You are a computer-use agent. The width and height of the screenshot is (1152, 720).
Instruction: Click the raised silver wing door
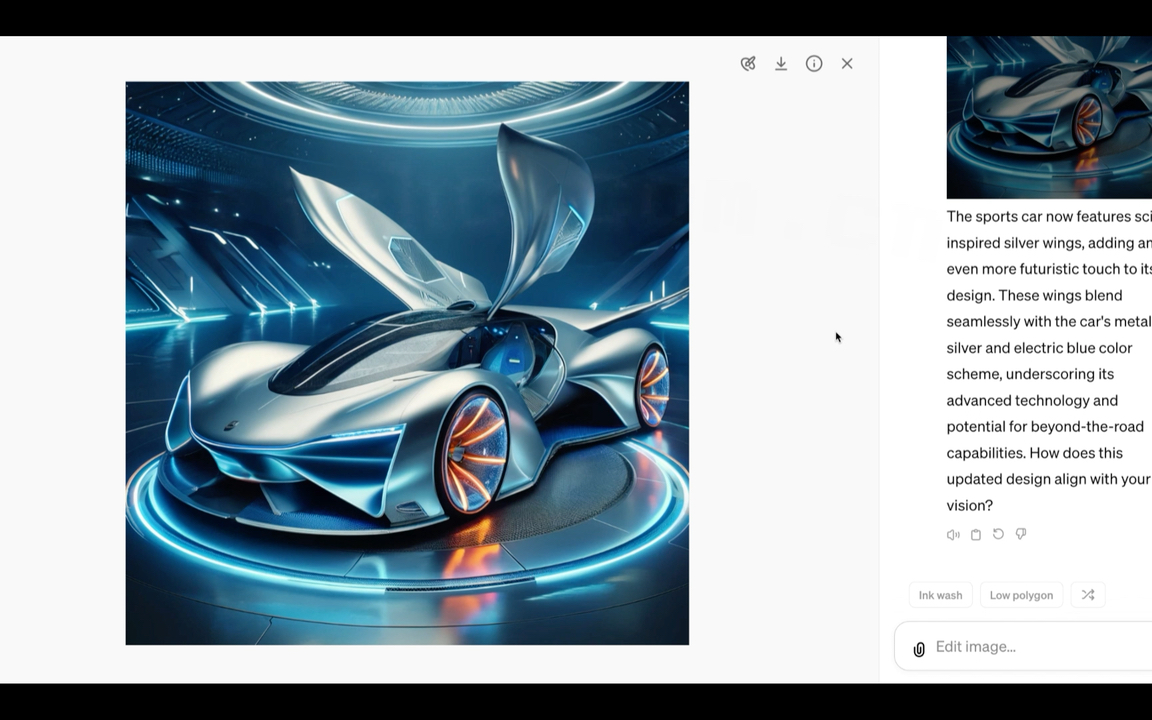540,217
